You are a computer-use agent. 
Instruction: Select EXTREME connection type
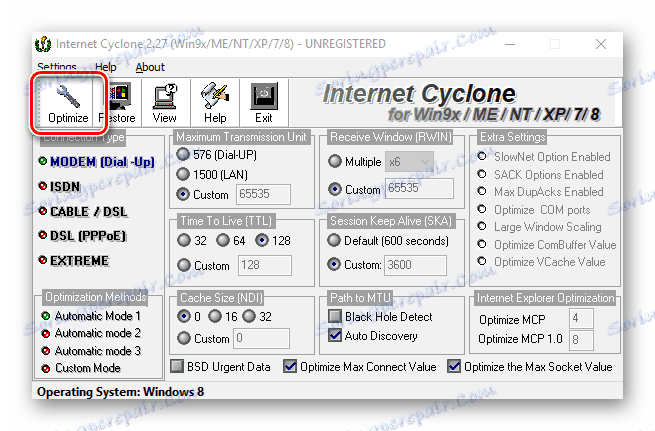(x=74, y=261)
